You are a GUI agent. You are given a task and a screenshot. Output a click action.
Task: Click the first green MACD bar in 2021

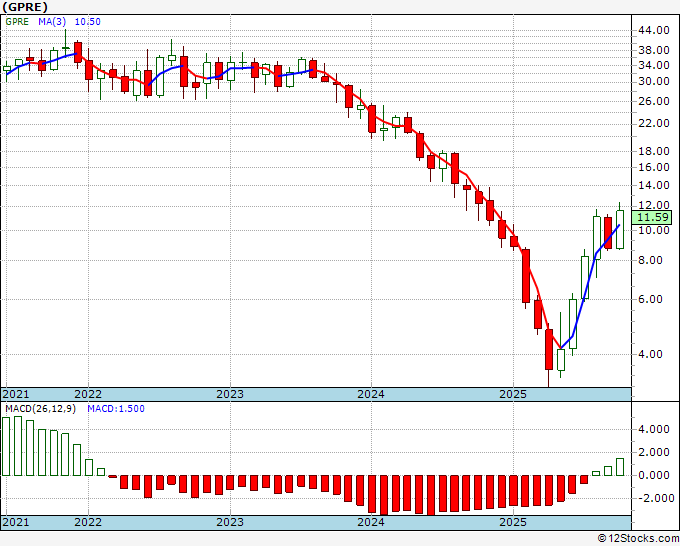[6, 447]
